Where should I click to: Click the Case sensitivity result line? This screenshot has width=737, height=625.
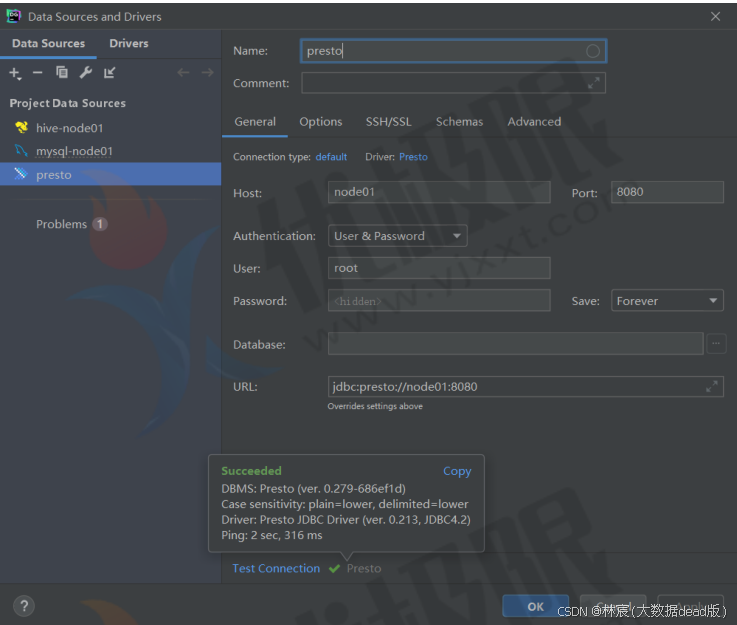click(345, 504)
